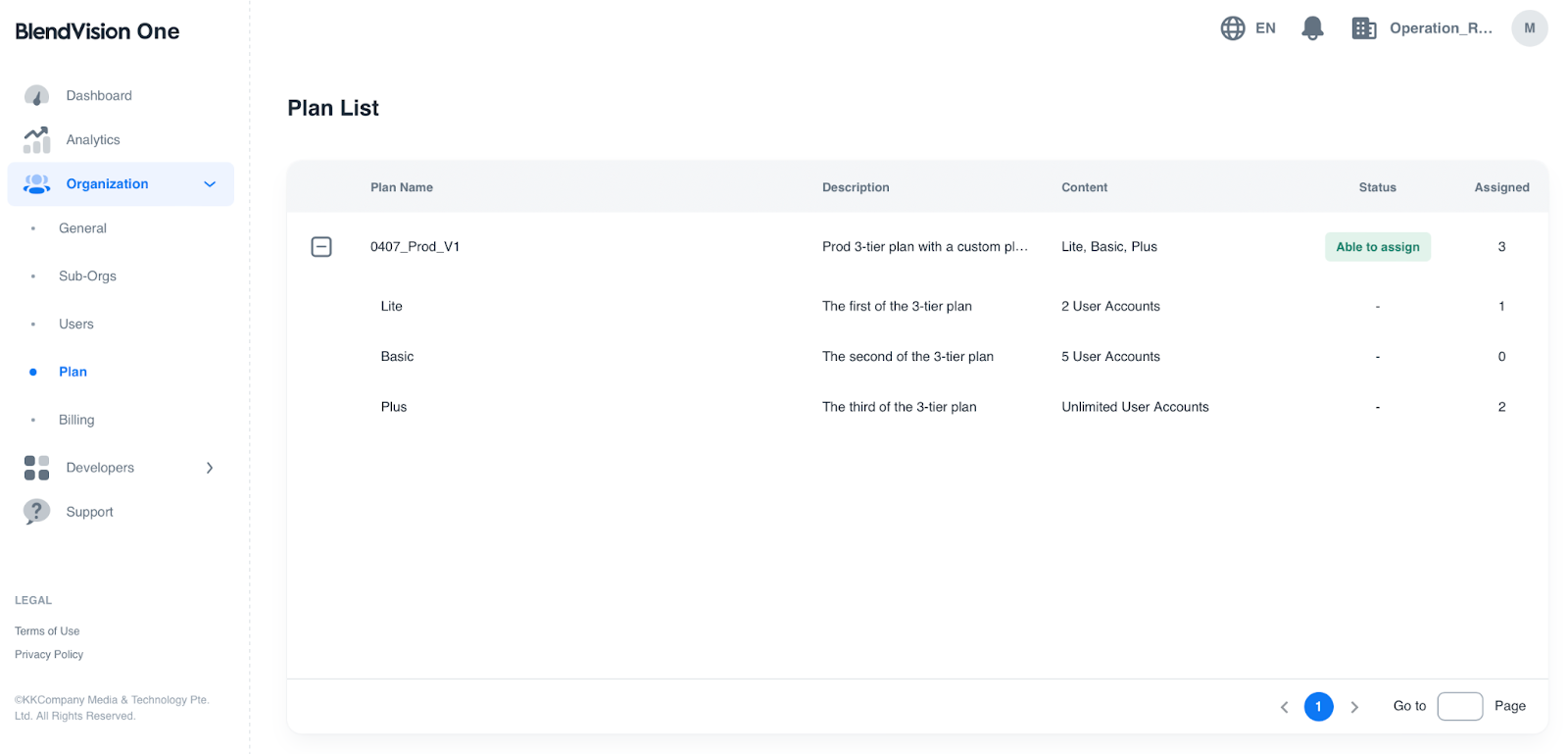Click the Dashboard gauge icon

tap(36, 96)
